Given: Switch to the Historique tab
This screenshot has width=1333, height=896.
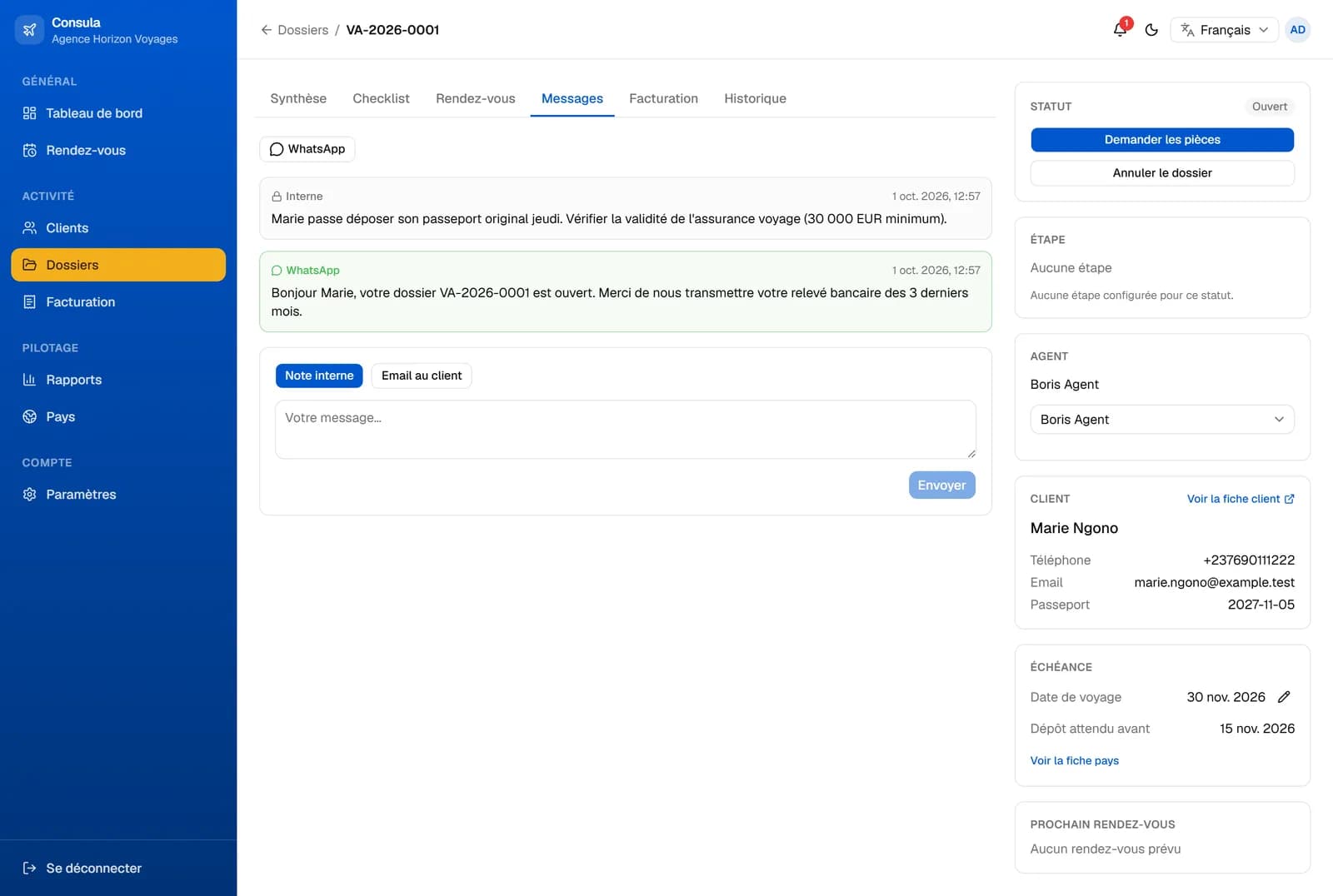Looking at the screenshot, I should click(755, 98).
